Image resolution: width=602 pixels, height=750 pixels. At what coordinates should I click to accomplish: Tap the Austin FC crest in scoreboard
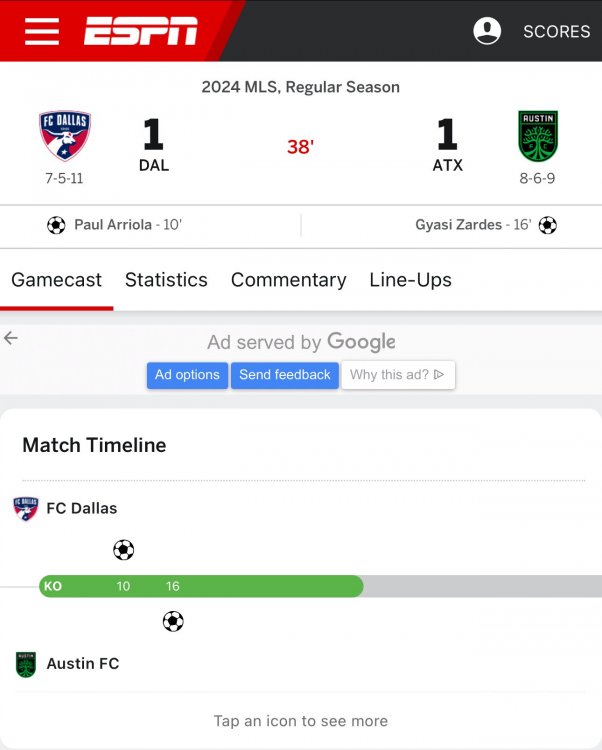pyautogui.click(x=538, y=137)
